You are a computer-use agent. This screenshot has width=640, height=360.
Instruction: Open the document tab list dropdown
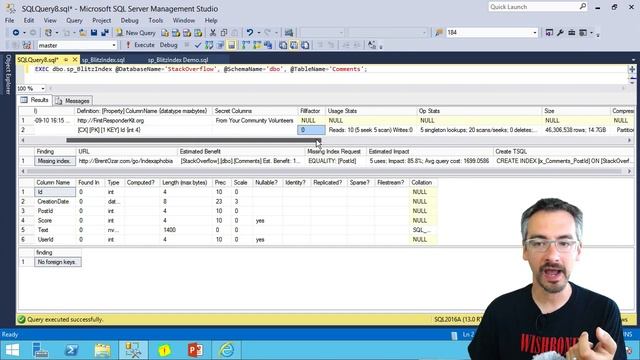(633, 60)
